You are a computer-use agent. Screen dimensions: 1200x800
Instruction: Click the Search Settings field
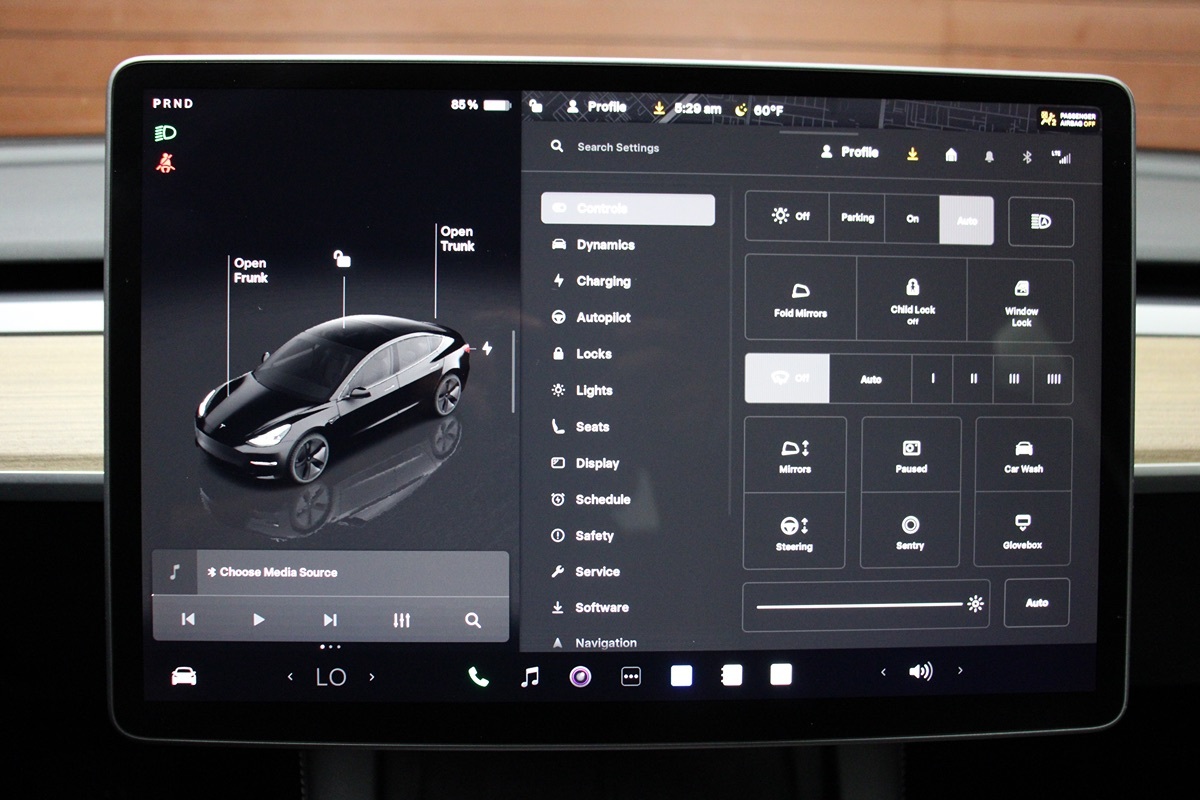[618, 147]
